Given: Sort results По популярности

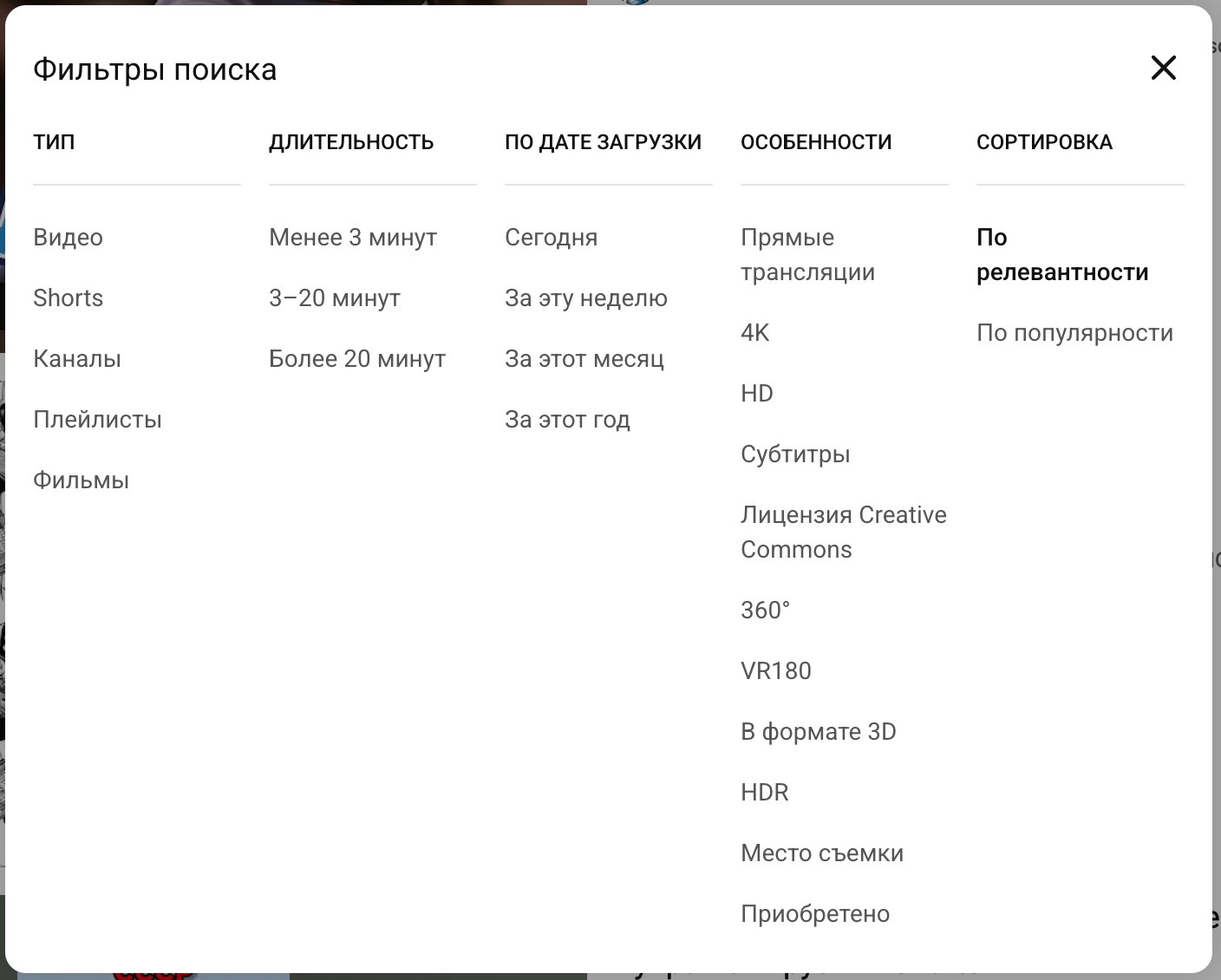Looking at the screenshot, I should [x=1074, y=333].
